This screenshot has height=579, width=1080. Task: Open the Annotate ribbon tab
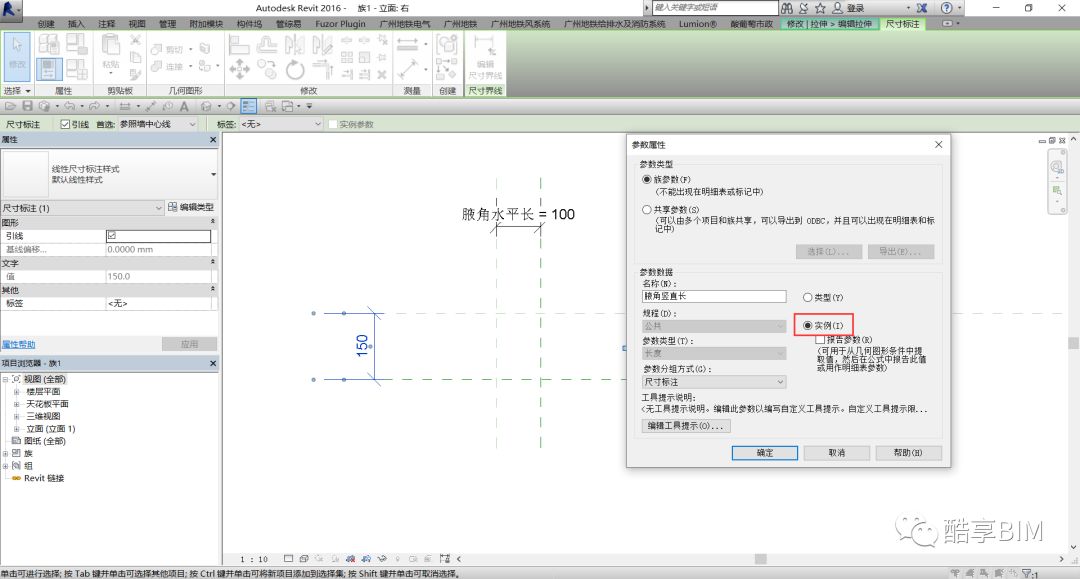point(106,23)
